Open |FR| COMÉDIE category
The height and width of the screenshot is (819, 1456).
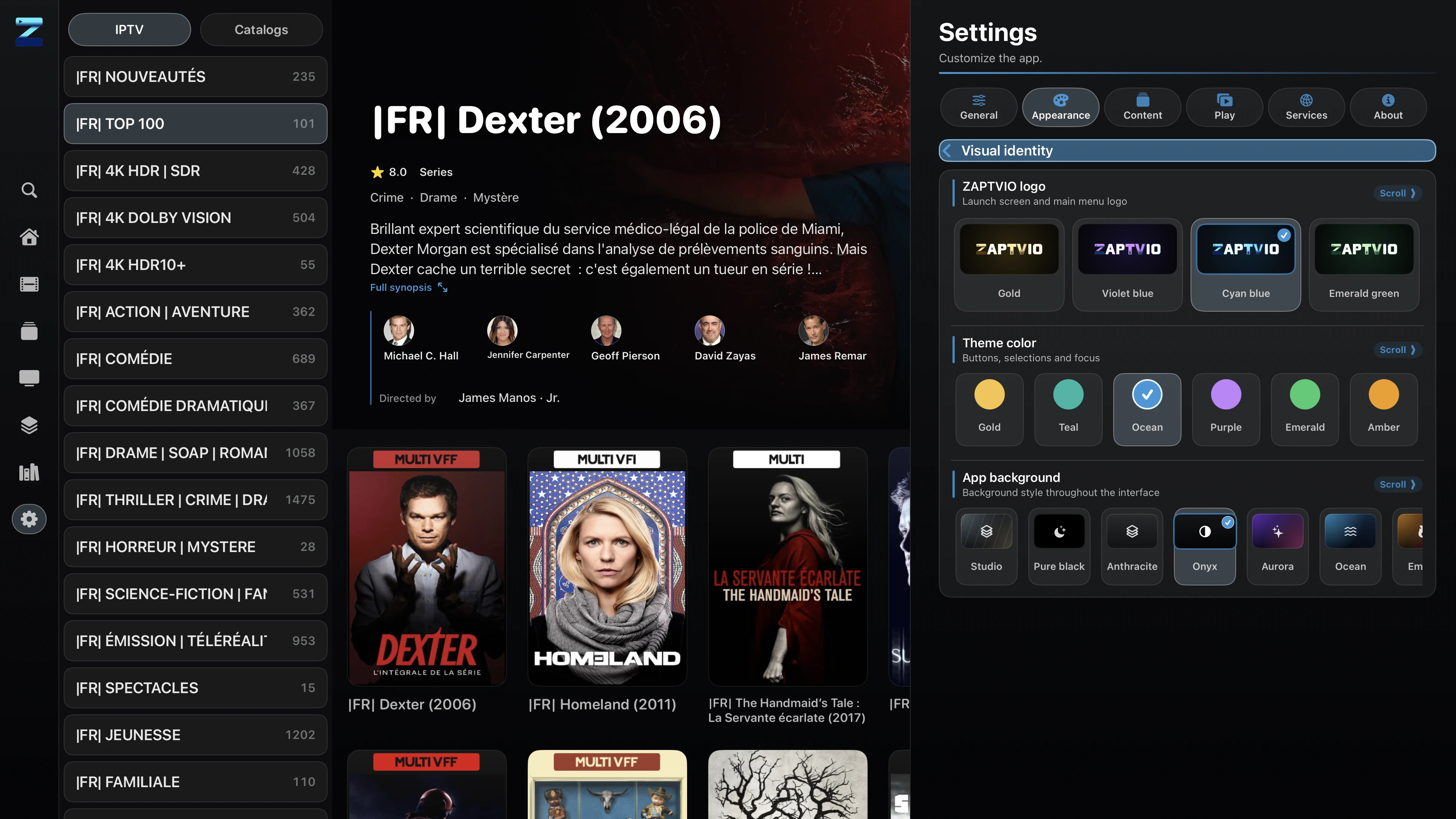[196, 358]
